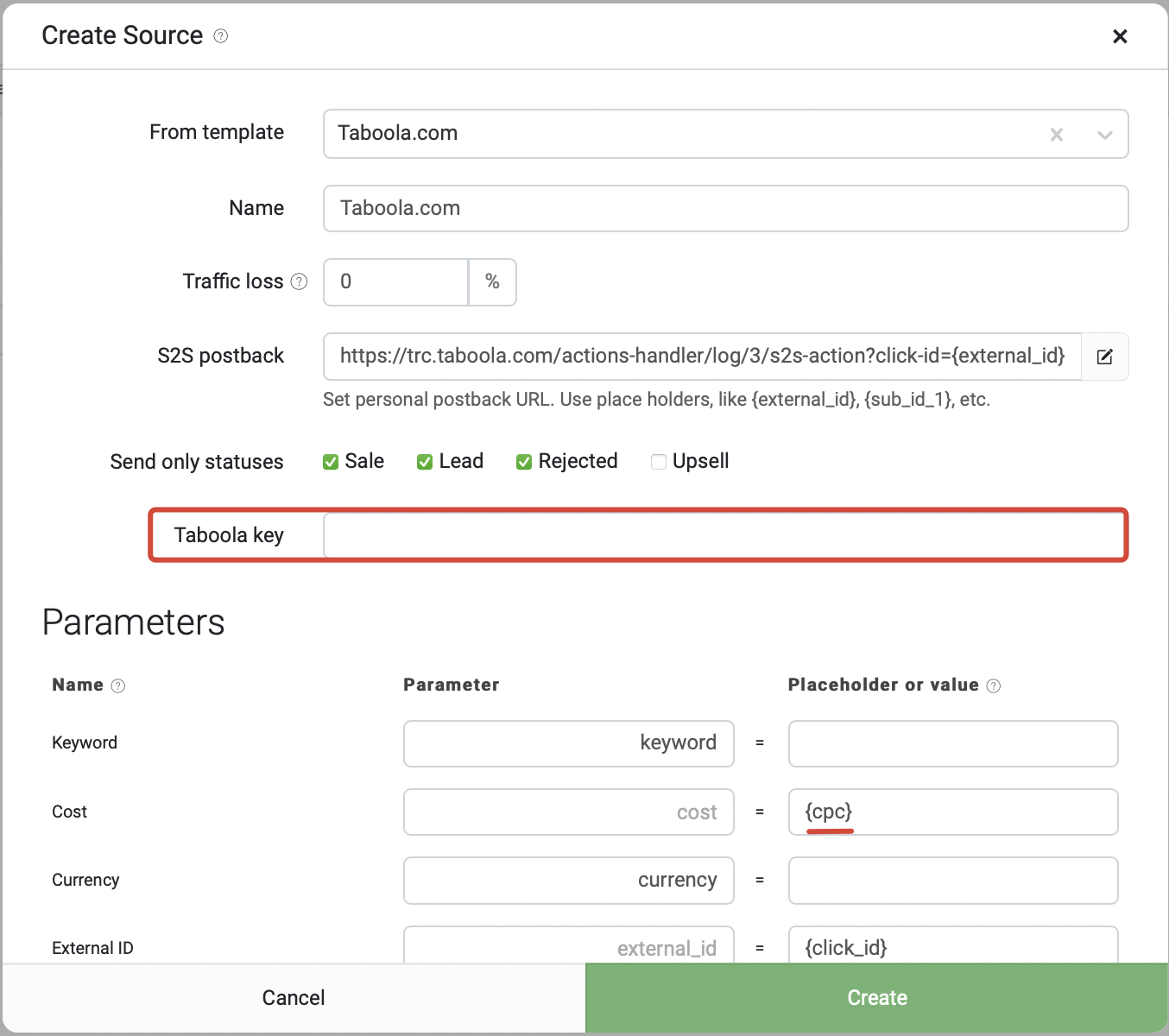
Task: Click the Taboola key input field
Action: click(724, 535)
